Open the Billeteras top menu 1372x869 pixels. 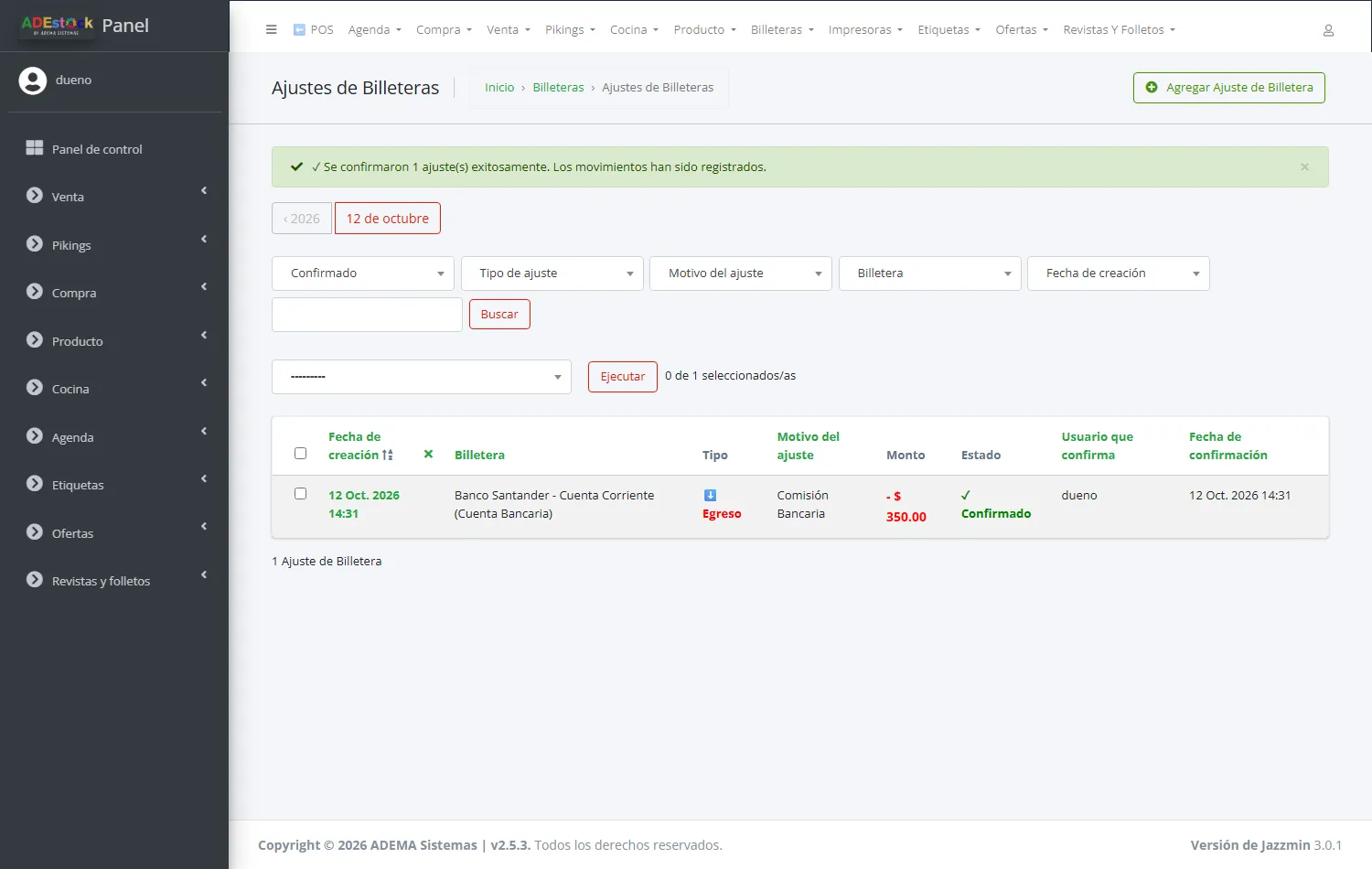tap(782, 30)
